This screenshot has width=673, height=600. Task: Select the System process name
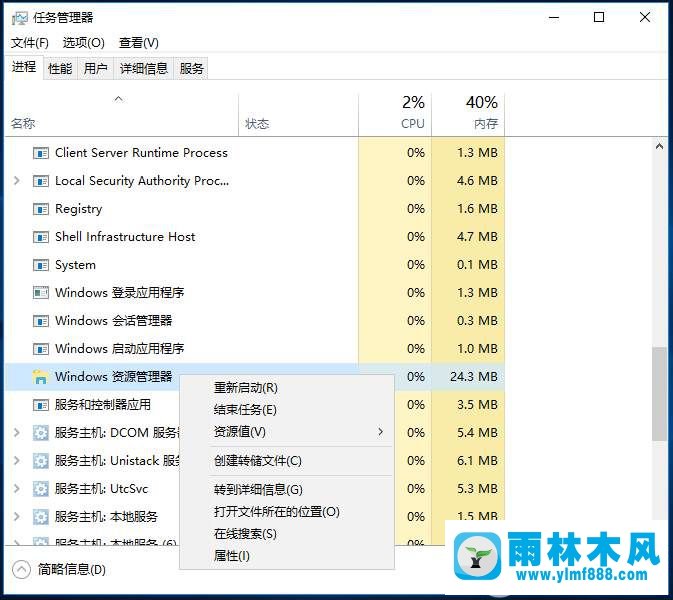pyautogui.click(x=75, y=265)
